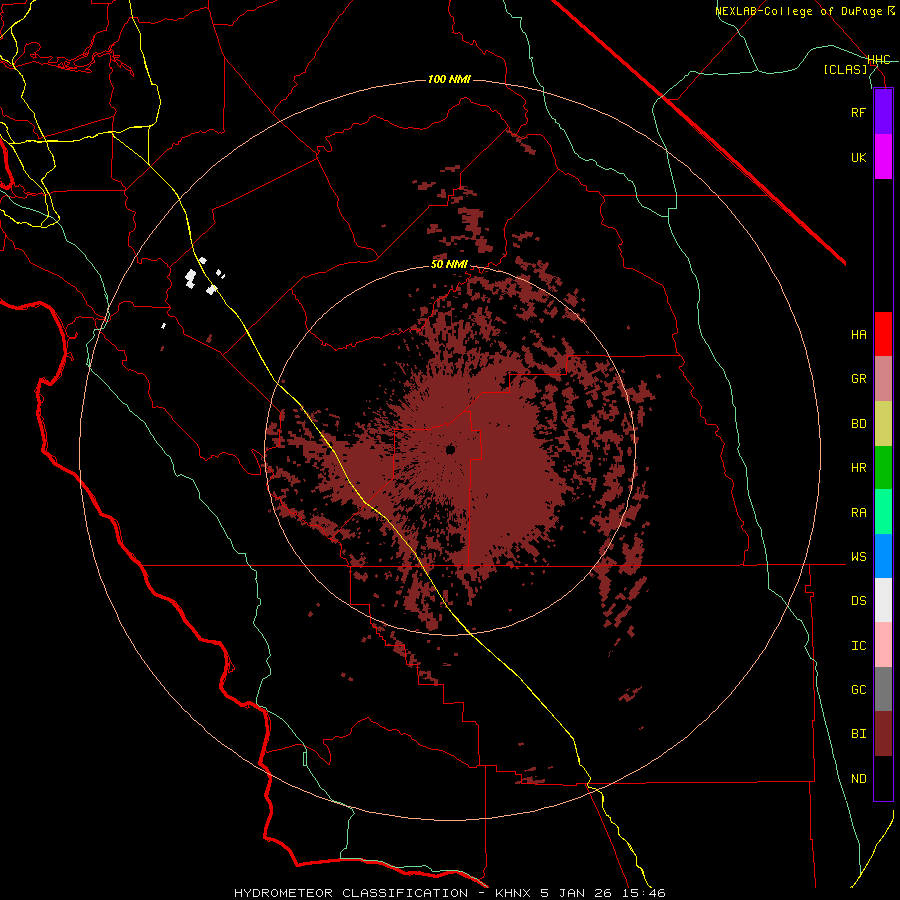This screenshot has width=900, height=900.
Task: Click the RF legend label
Action: coord(858,112)
